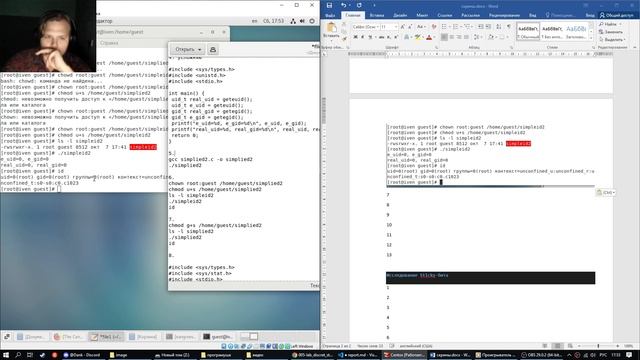Open Справка menu in terminal window
The image size is (640, 360).
(109, 42)
